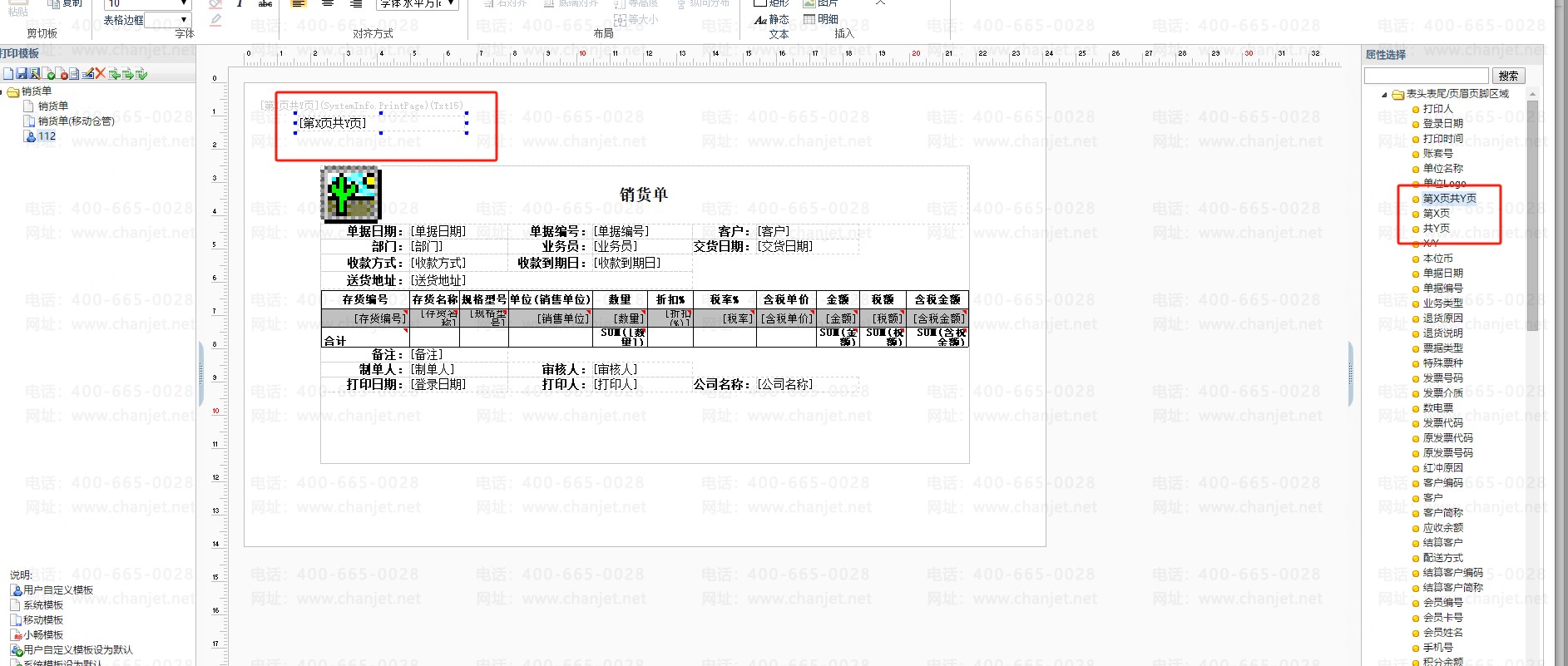
Task: Click the 搜索 search button
Action: click(1508, 76)
